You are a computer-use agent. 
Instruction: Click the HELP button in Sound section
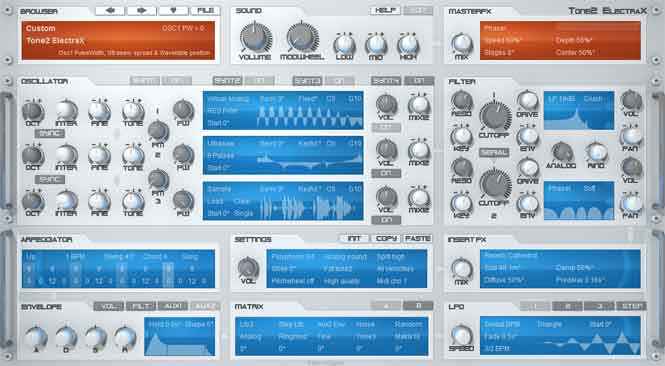coord(385,11)
